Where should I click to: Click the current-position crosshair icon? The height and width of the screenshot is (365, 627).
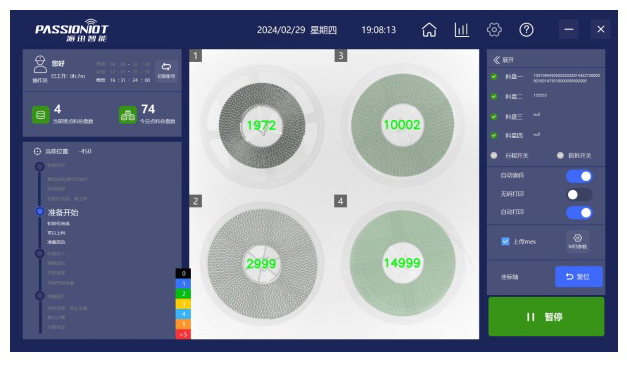click(x=37, y=152)
